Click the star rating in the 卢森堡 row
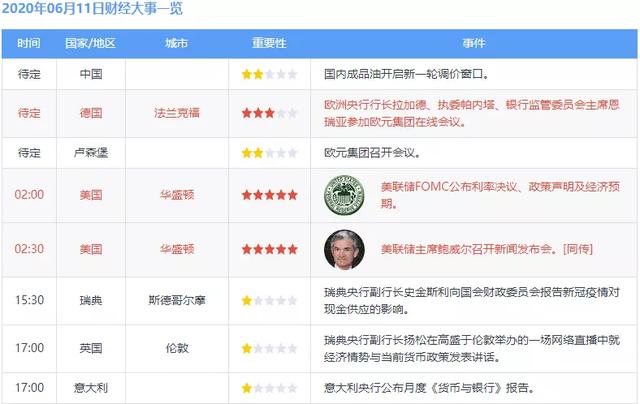Image resolution: width=640 pixels, height=404 pixels. [269, 153]
